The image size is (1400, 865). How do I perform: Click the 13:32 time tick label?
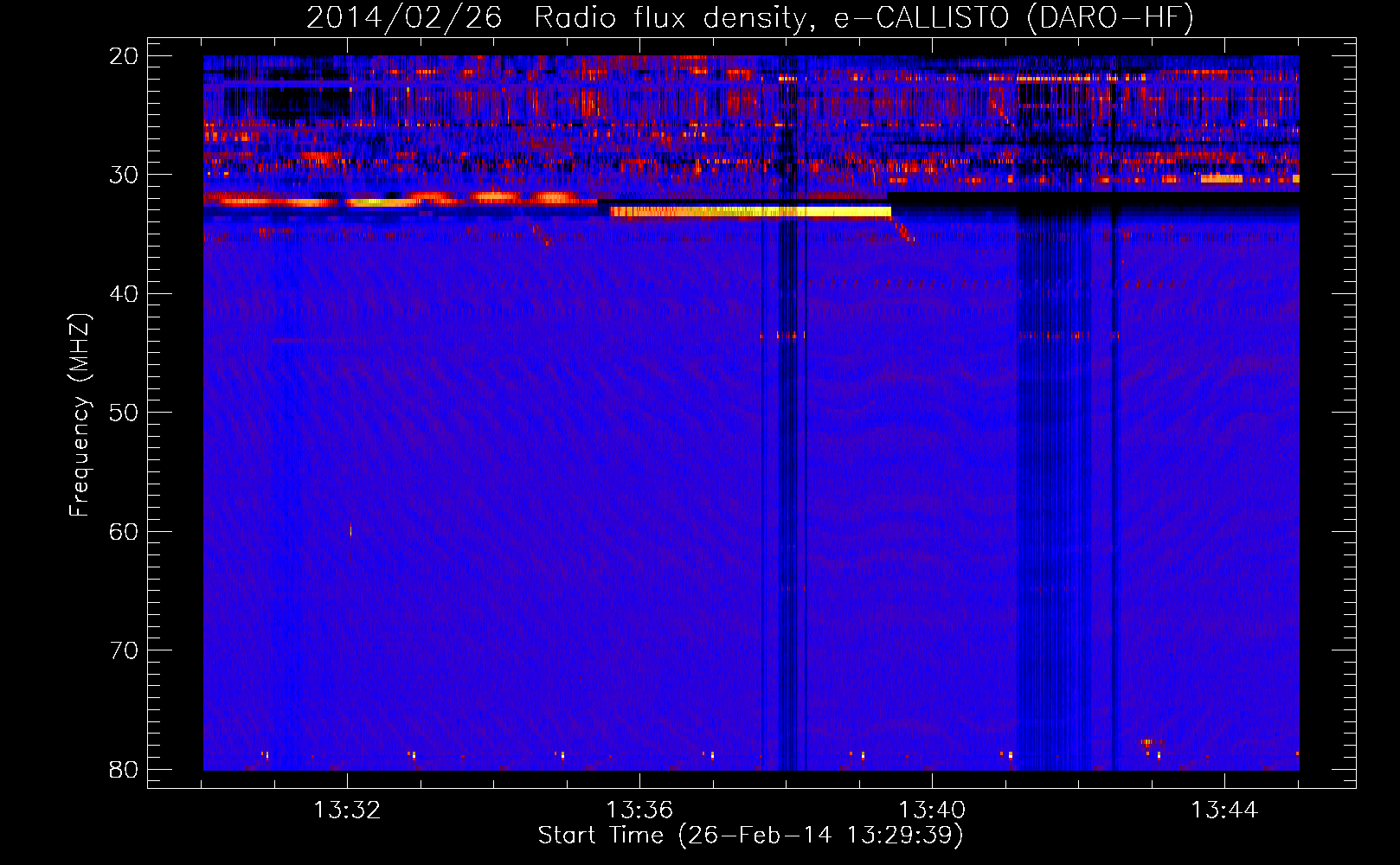347,811
